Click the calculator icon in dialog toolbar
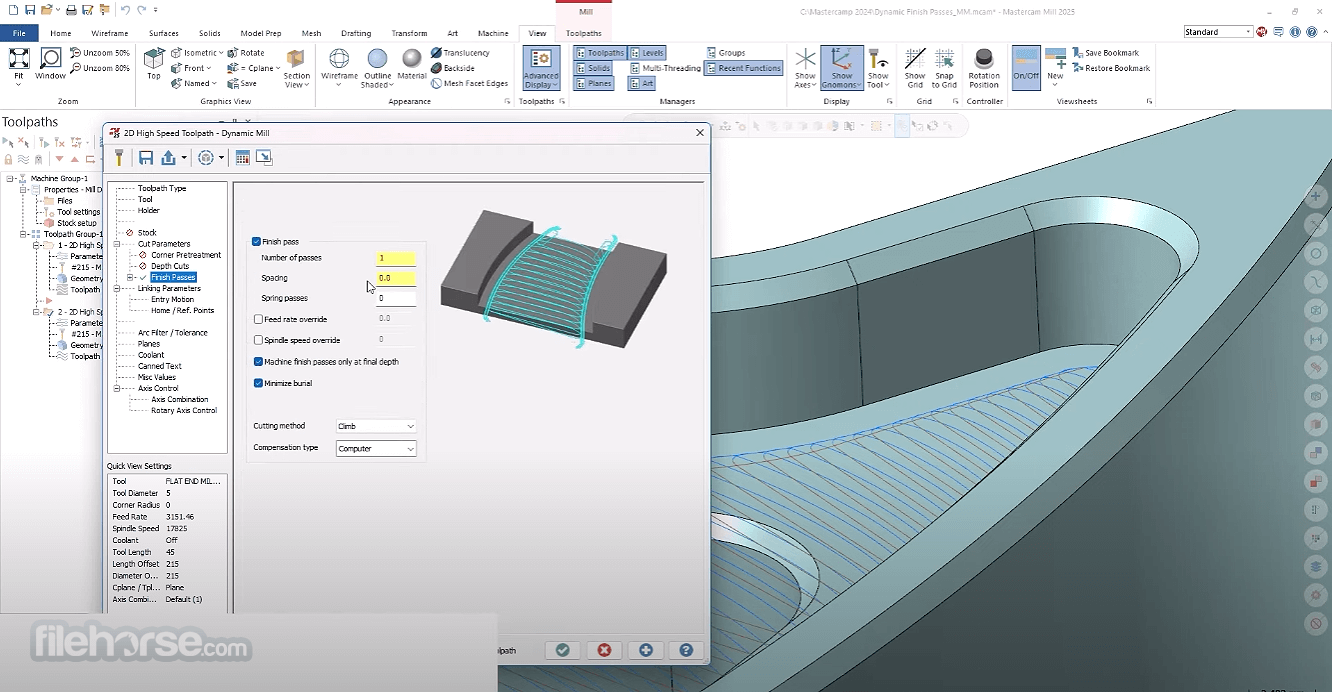Viewport: 1332px width, 692px height. coord(242,158)
